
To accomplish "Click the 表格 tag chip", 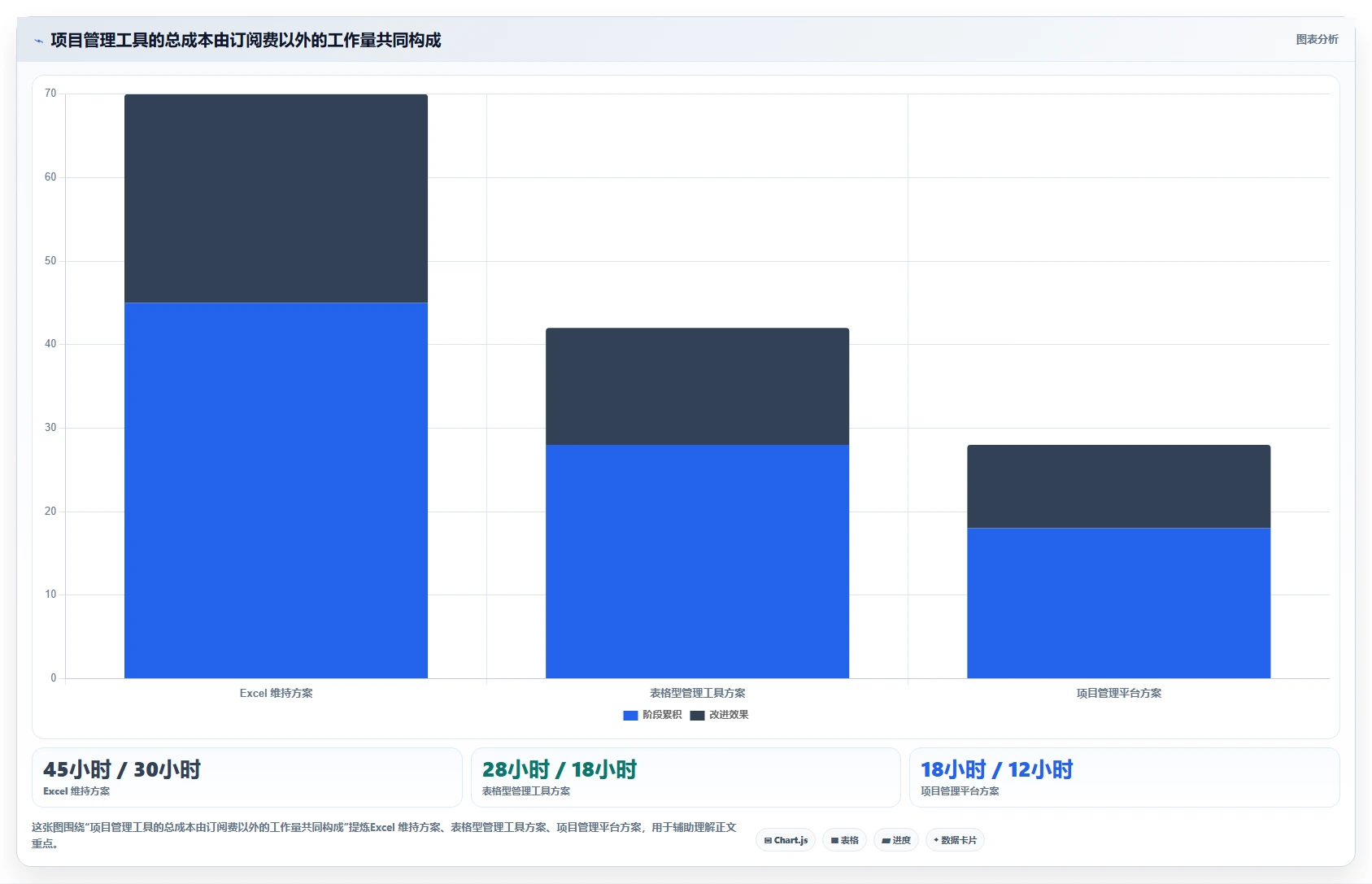I will [844, 840].
